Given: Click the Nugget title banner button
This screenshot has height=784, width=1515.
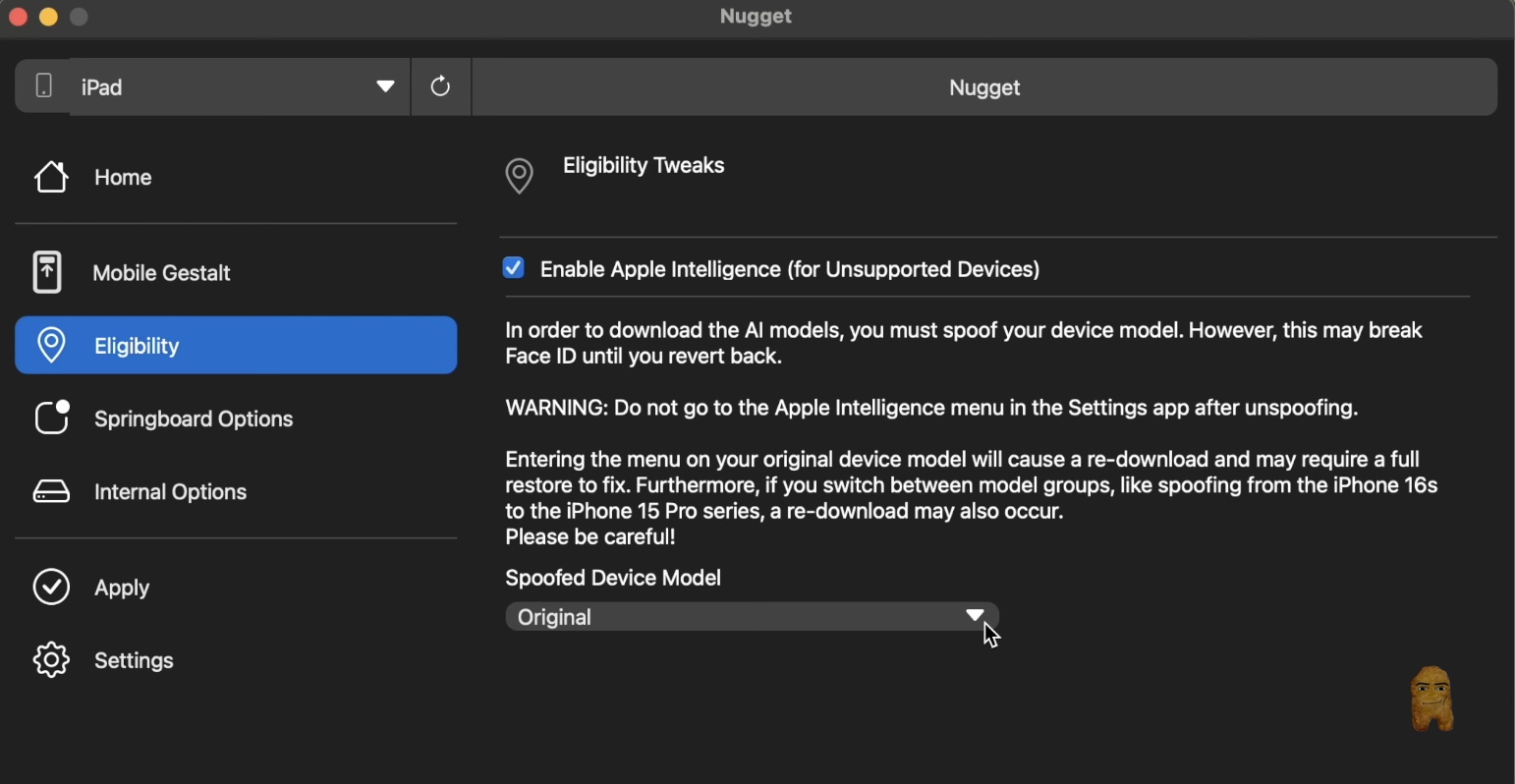Looking at the screenshot, I should [984, 86].
